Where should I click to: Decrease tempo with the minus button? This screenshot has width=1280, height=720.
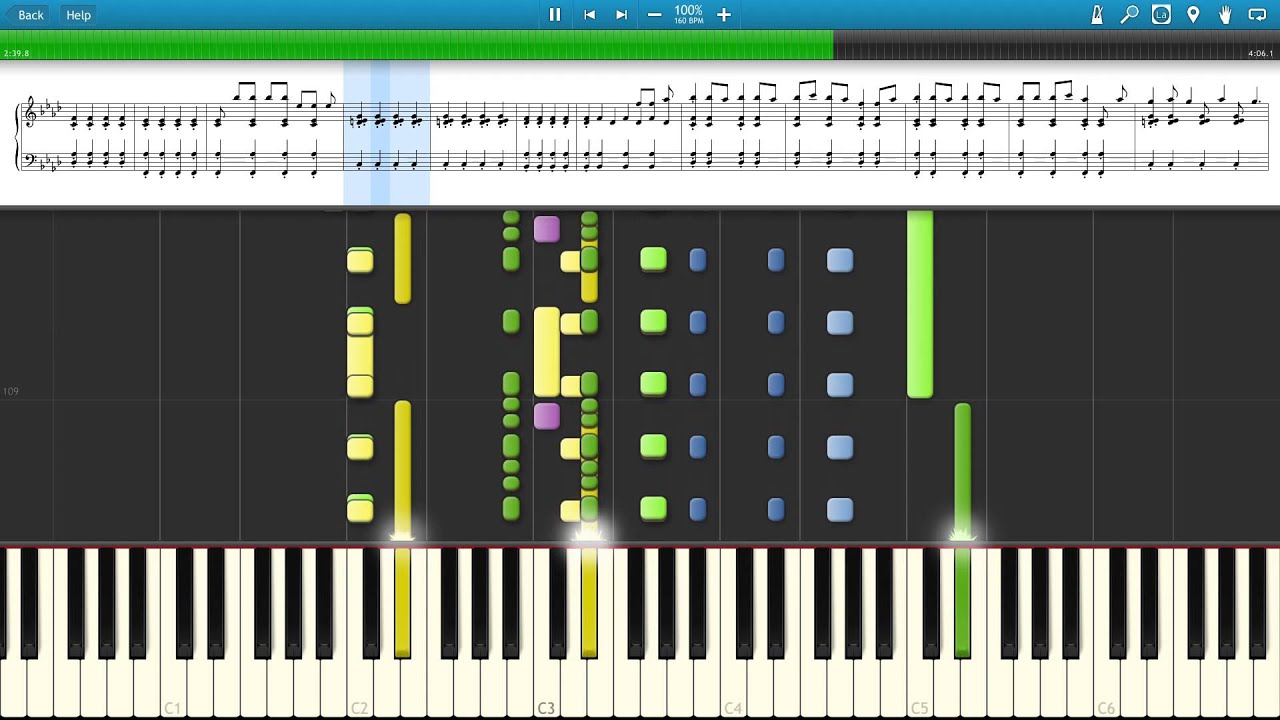tap(654, 15)
